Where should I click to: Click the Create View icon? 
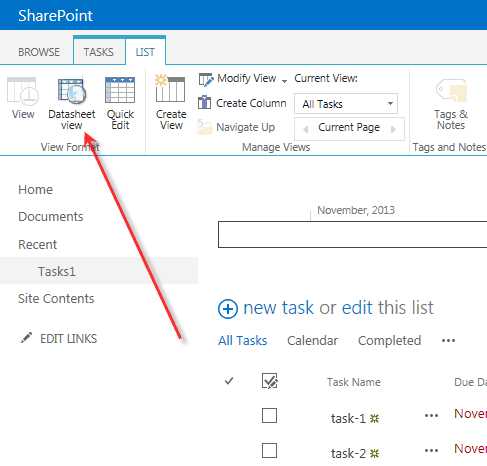pos(170,89)
